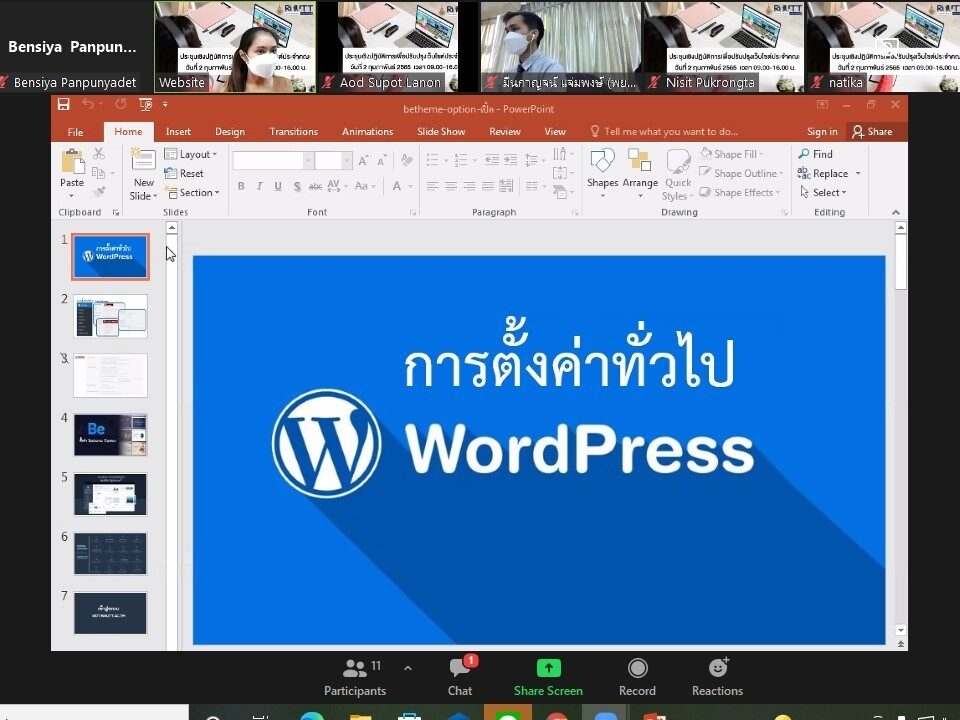Switch to the Slide Show tab
The image size is (960, 720).
coord(441,132)
